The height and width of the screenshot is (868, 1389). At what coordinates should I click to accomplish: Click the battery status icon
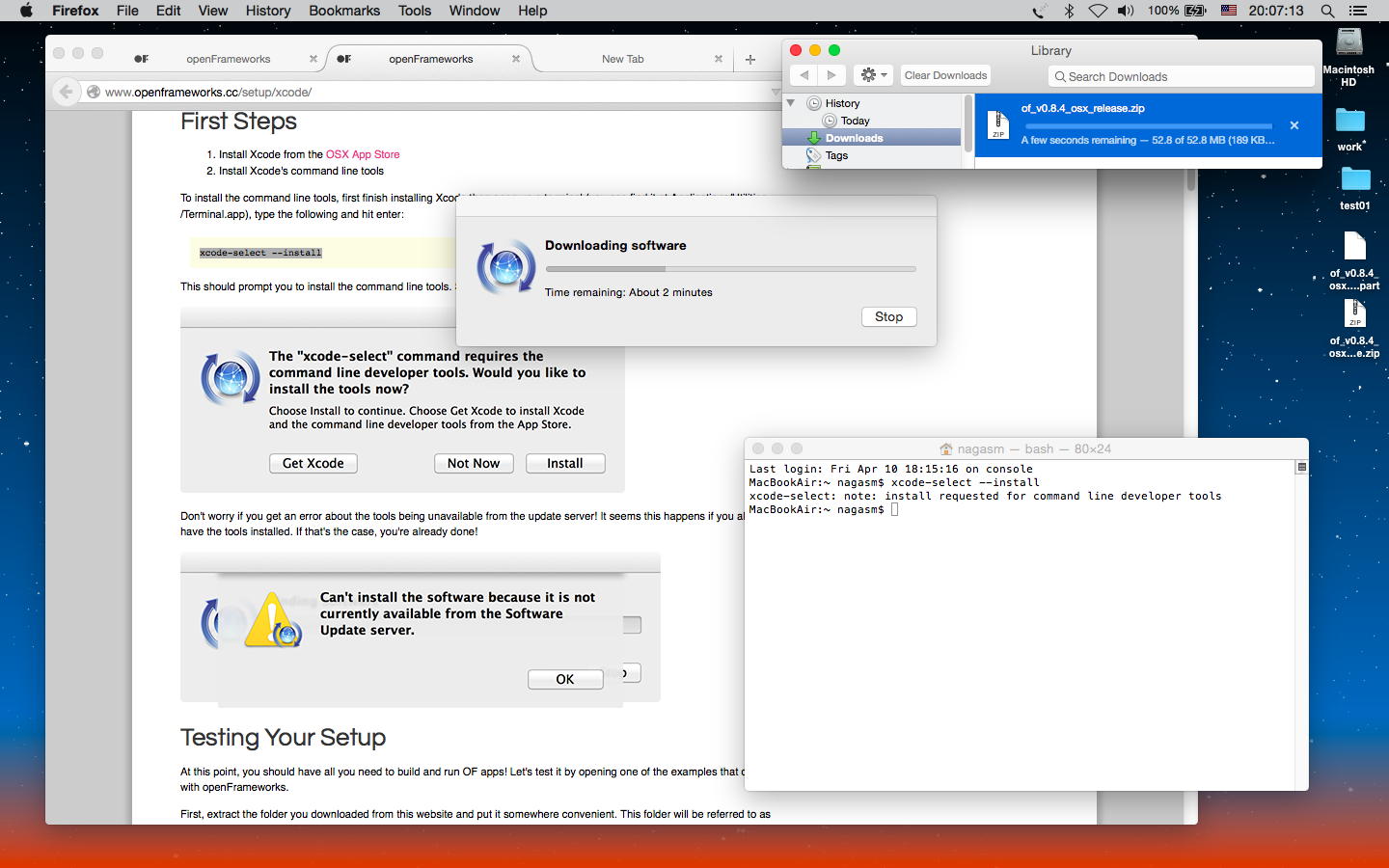click(x=1195, y=11)
